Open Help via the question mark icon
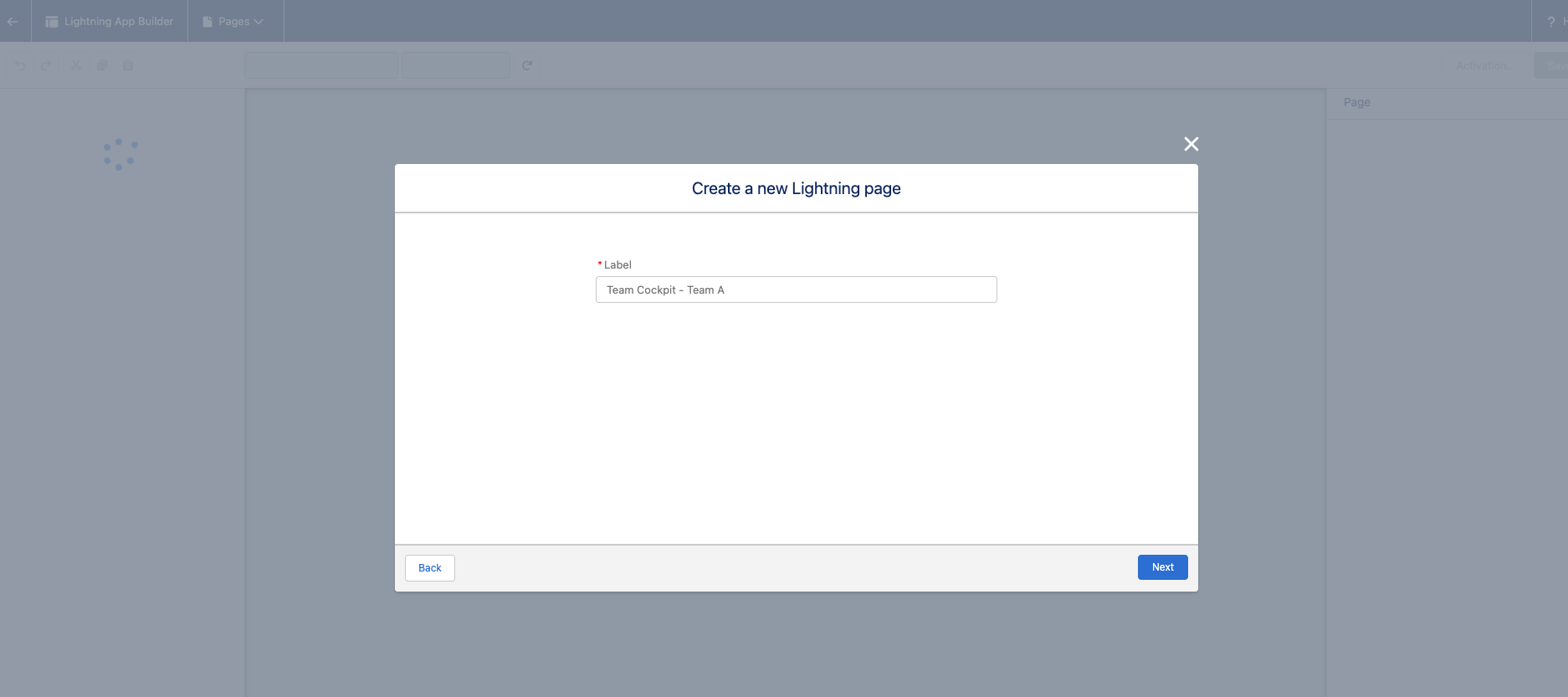This screenshot has height=697, width=1568. (1550, 22)
